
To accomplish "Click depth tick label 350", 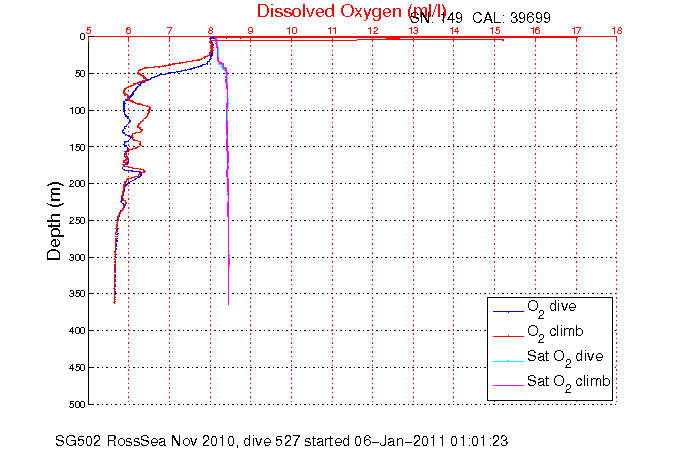I will (x=77, y=294).
